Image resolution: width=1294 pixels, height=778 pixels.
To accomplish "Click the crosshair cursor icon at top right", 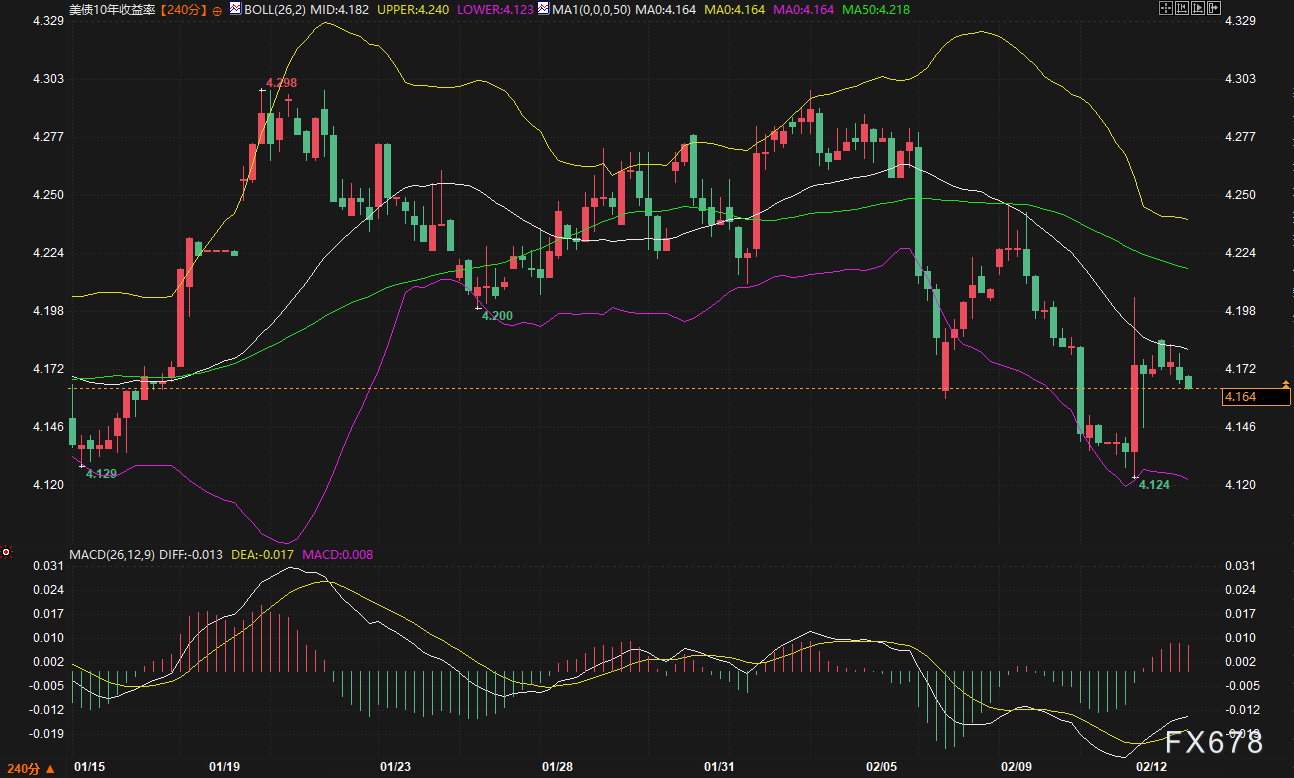I will pos(1165,8).
